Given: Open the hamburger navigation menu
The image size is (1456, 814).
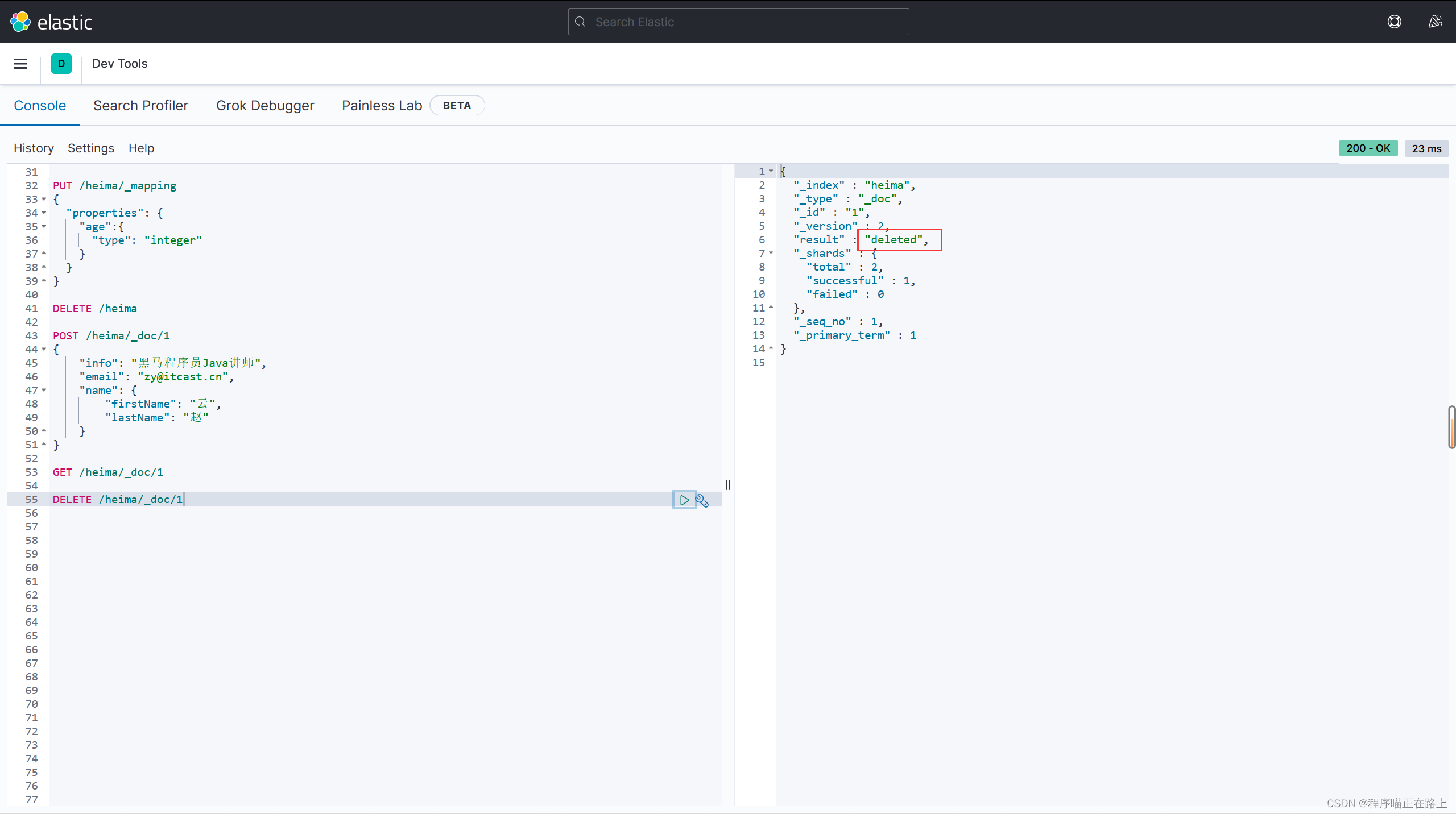Looking at the screenshot, I should click(x=20, y=64).
